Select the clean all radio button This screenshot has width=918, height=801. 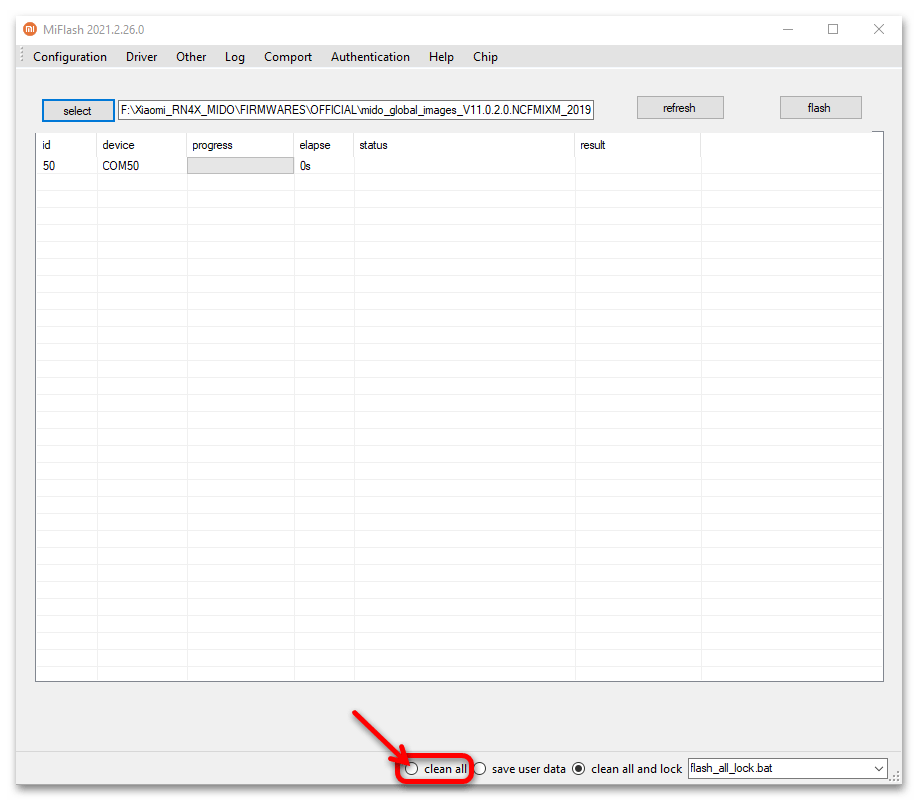pos(412,769)
